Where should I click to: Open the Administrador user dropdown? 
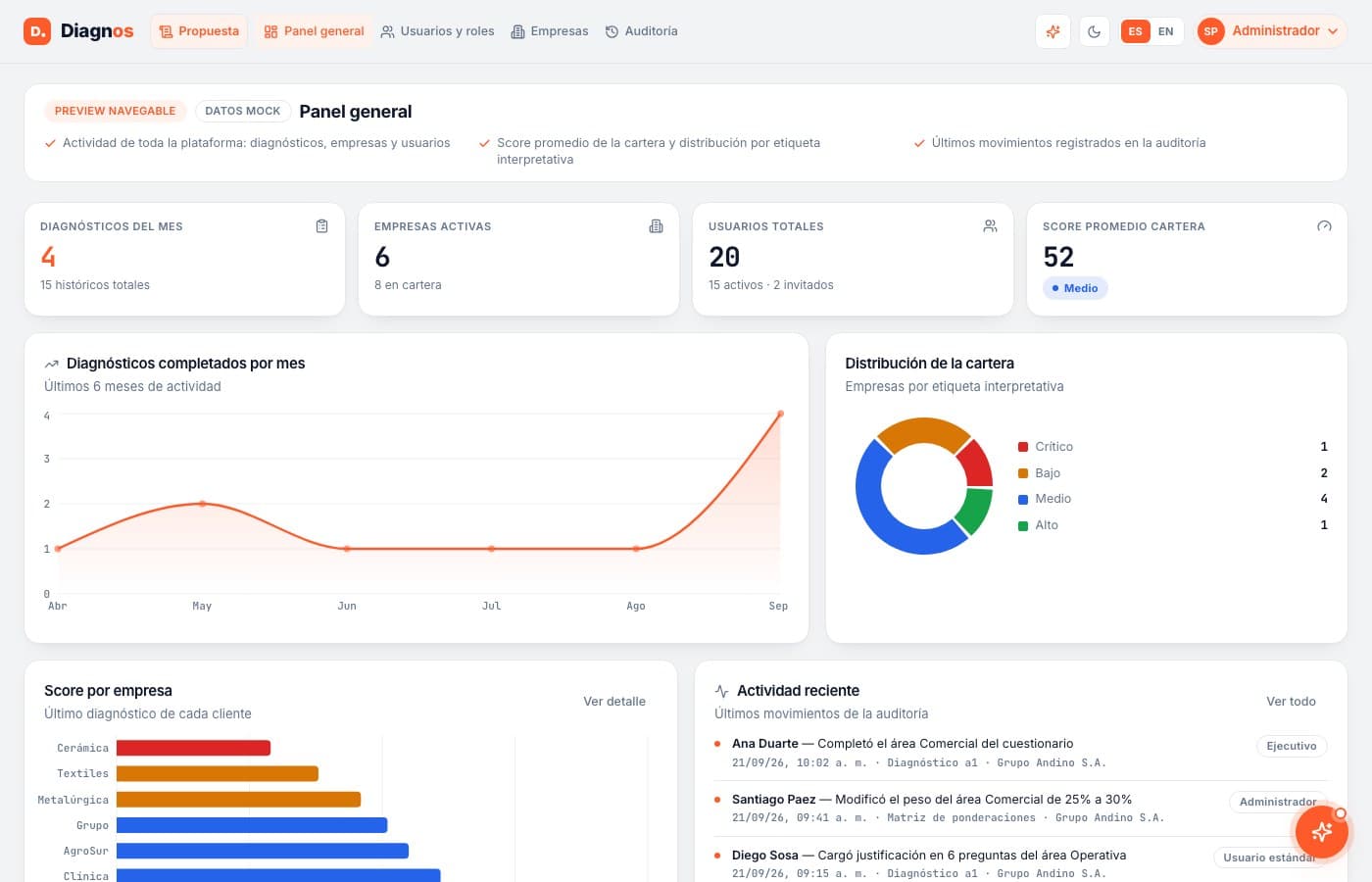tap(1271, 31)
